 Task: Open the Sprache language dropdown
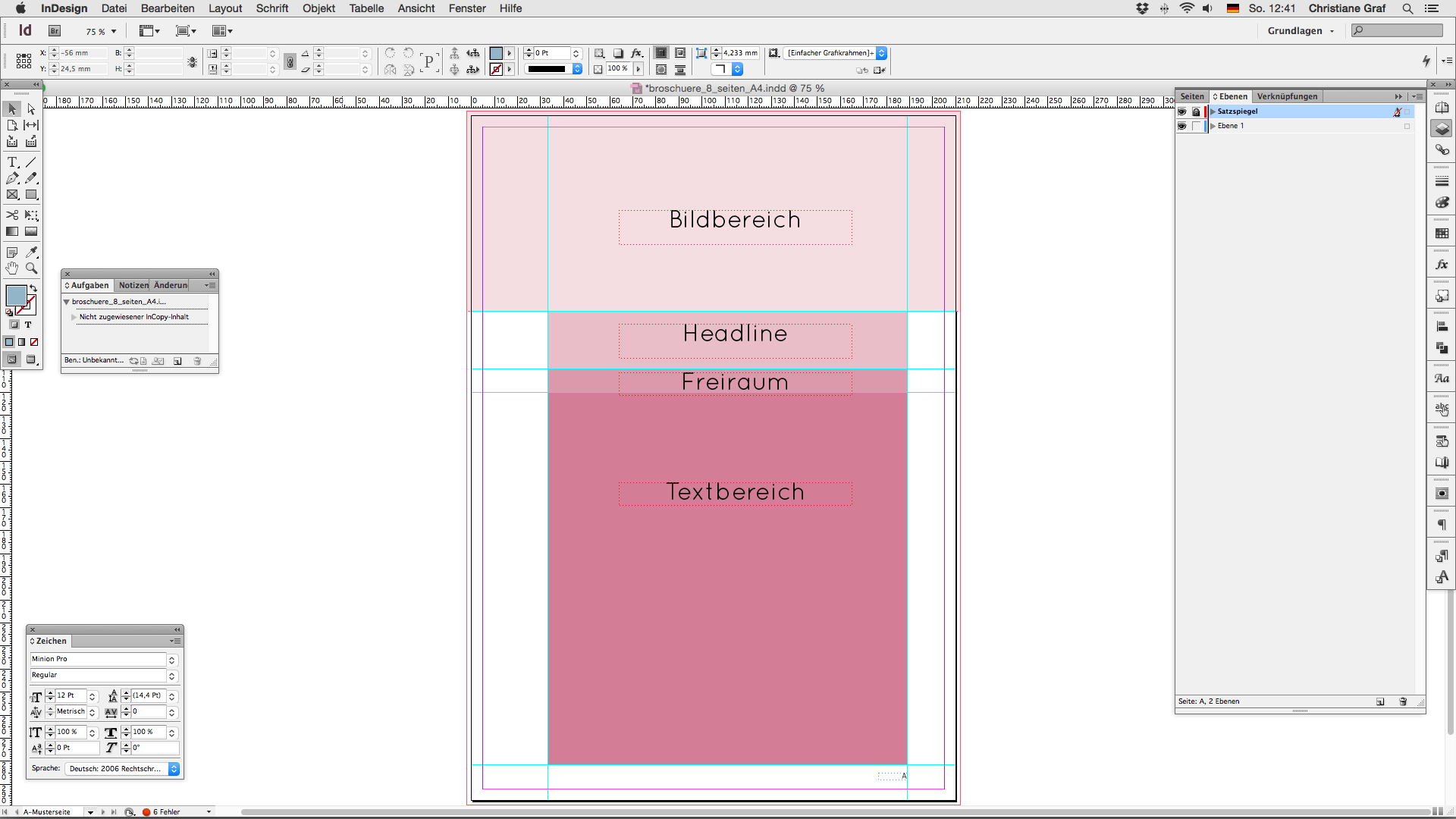pos(174,768)
